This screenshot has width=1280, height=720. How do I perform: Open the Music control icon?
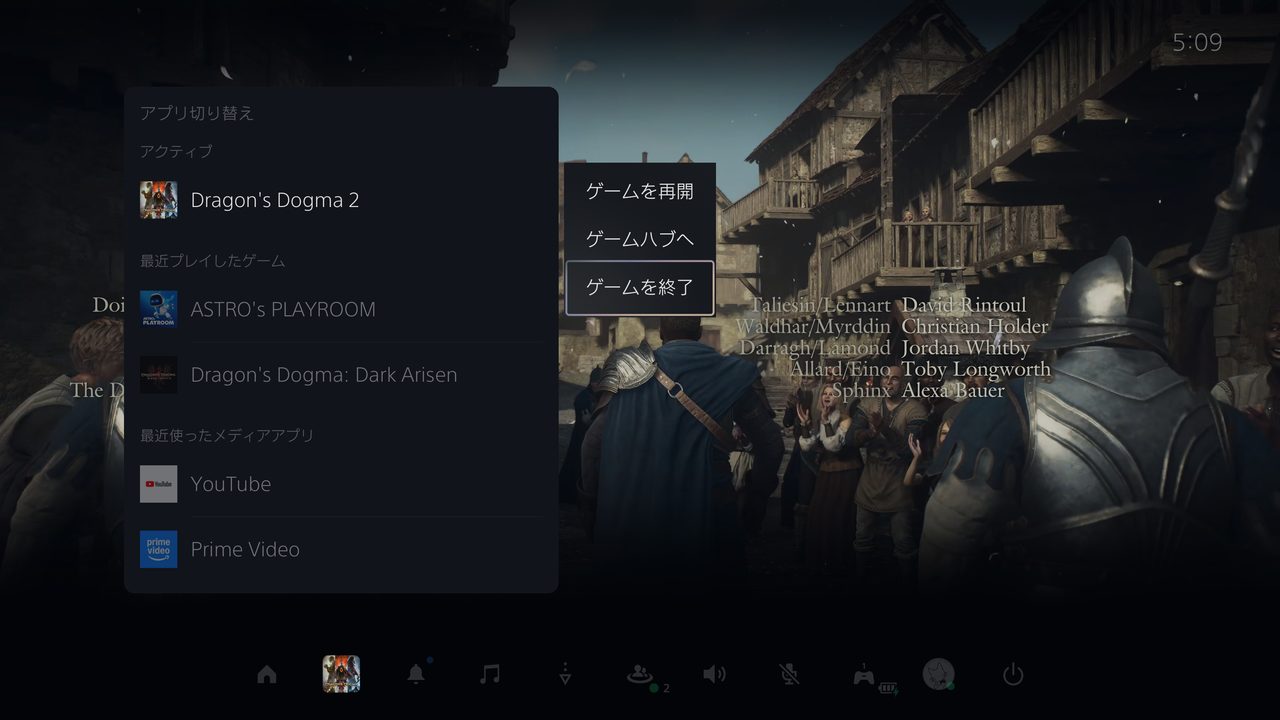(490, 674)
